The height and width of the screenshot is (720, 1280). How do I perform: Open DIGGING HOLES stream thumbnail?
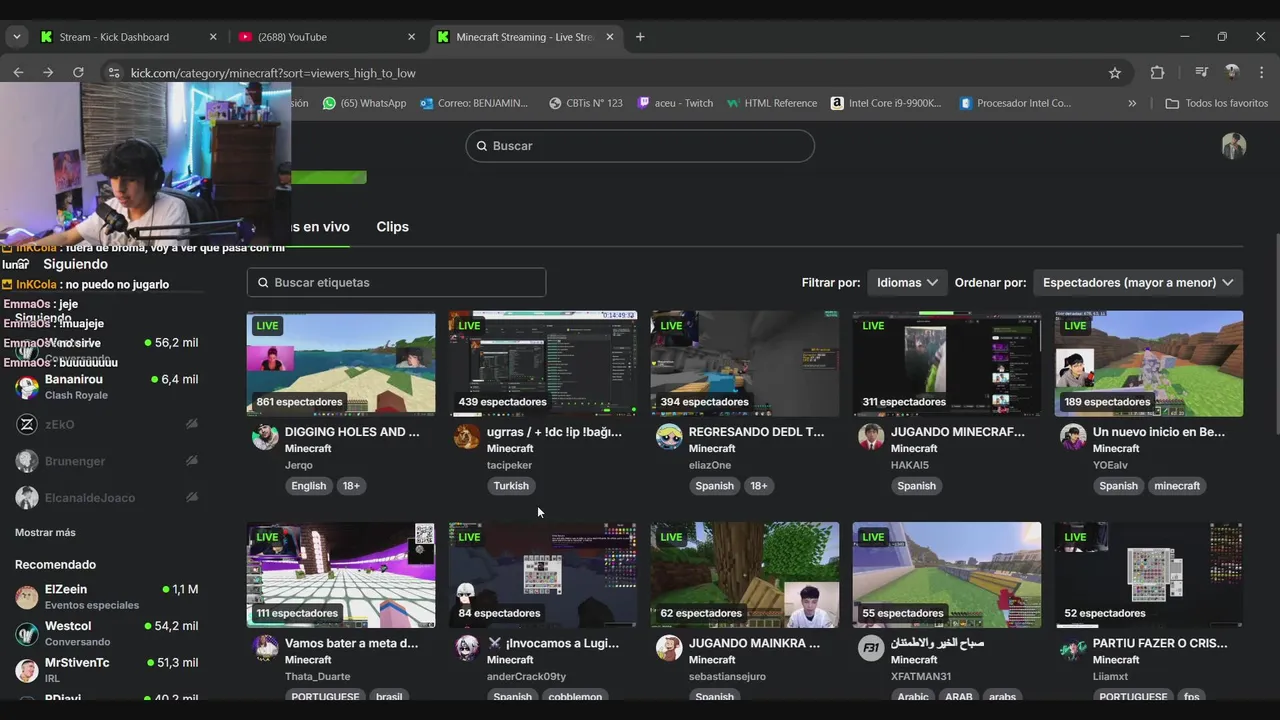point(341,364)
